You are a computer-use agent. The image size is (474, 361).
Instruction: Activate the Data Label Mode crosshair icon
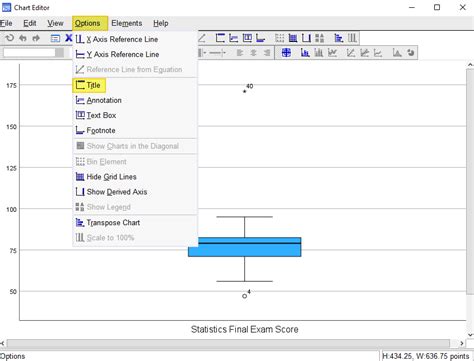click(x=286, y=53)
